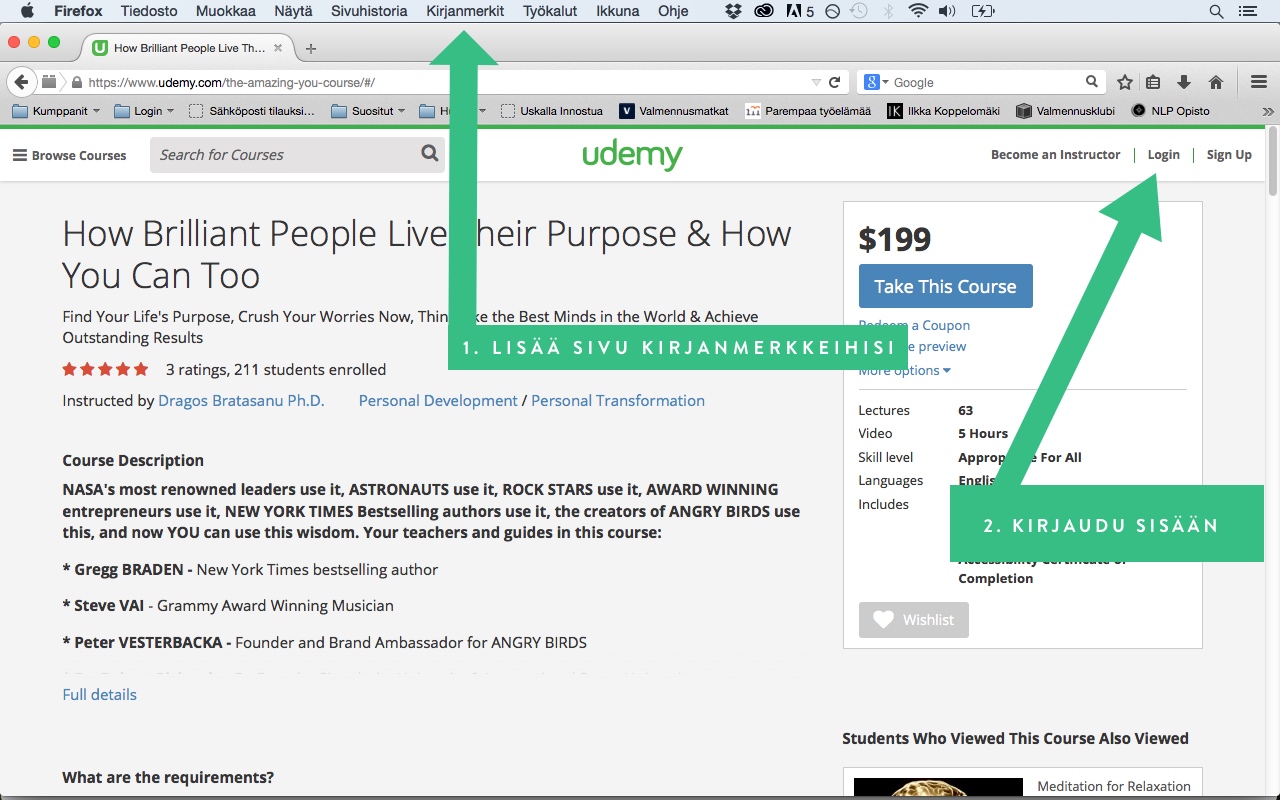The height and width of the screenshot is (800, 1280).
Task: Open Parempaa työelämää bookmark
Action: pos(808,111)
